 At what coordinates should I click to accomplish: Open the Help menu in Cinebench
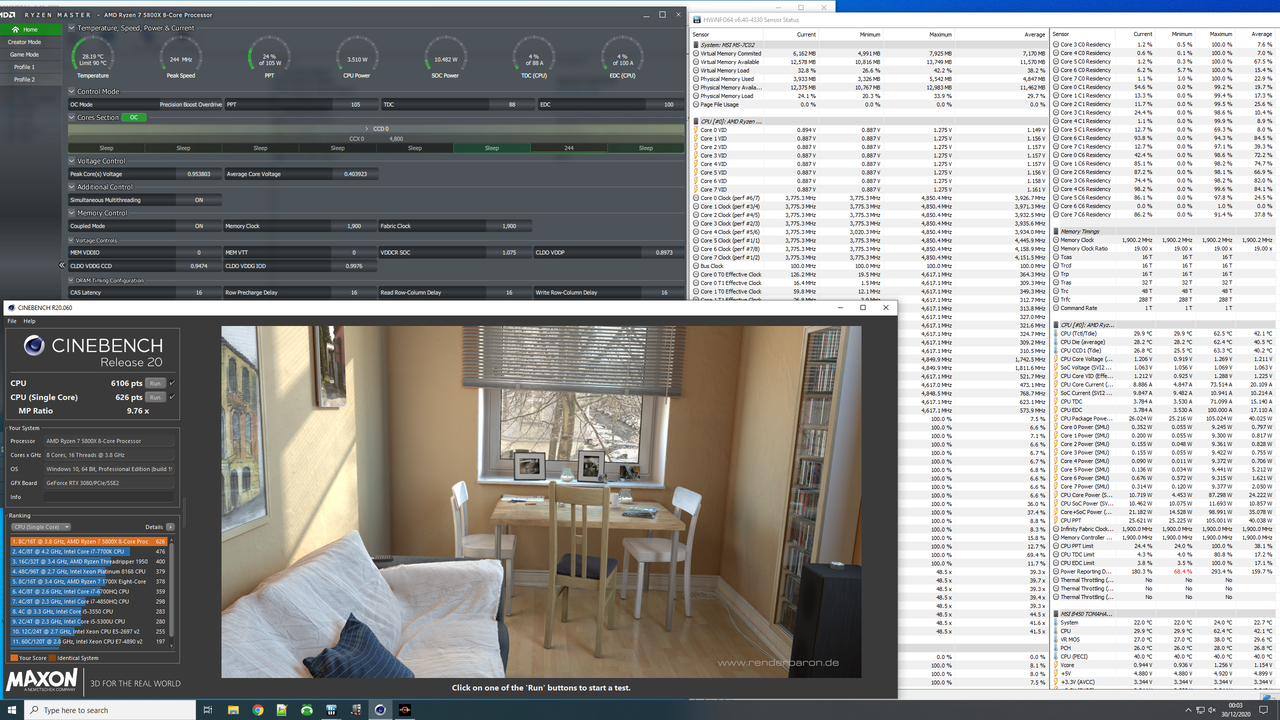tap(29, 321)
